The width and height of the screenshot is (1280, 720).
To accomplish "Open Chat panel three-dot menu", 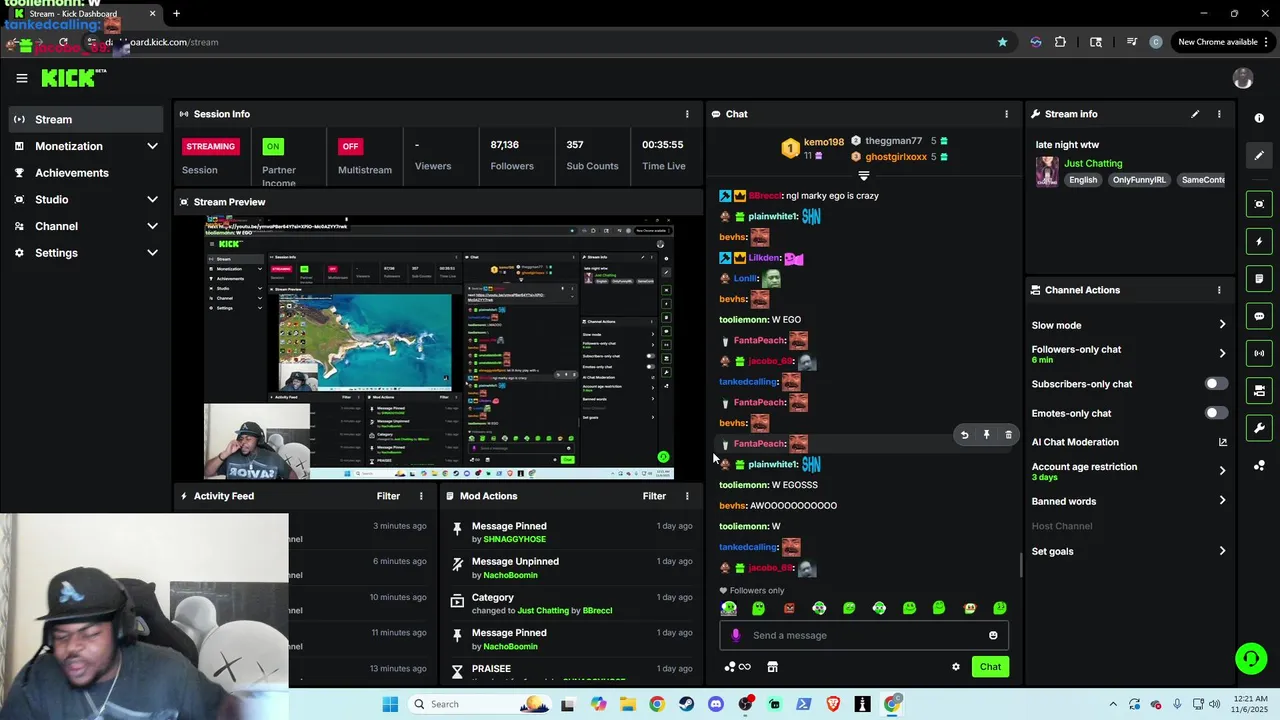I will click(x=1006, y=114).
